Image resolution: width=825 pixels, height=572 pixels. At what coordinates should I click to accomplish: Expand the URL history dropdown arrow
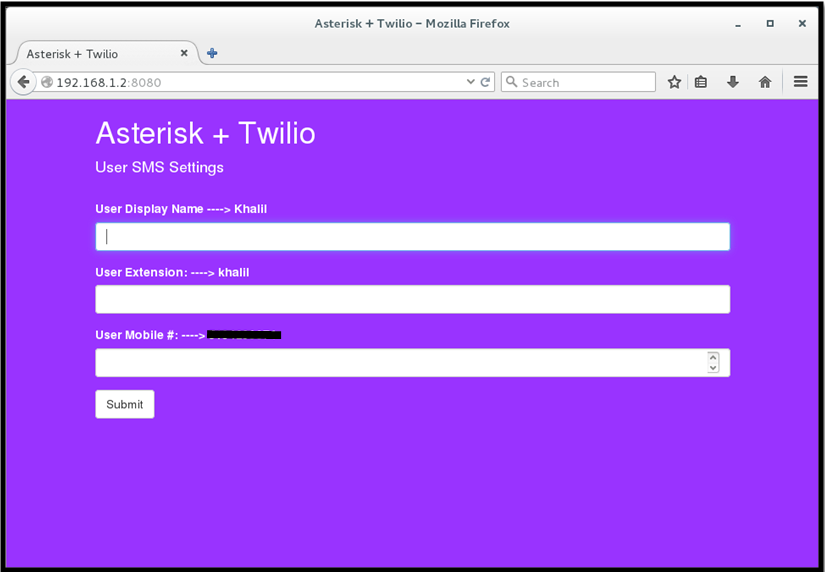pyautogui.click(x=470, y=82)
